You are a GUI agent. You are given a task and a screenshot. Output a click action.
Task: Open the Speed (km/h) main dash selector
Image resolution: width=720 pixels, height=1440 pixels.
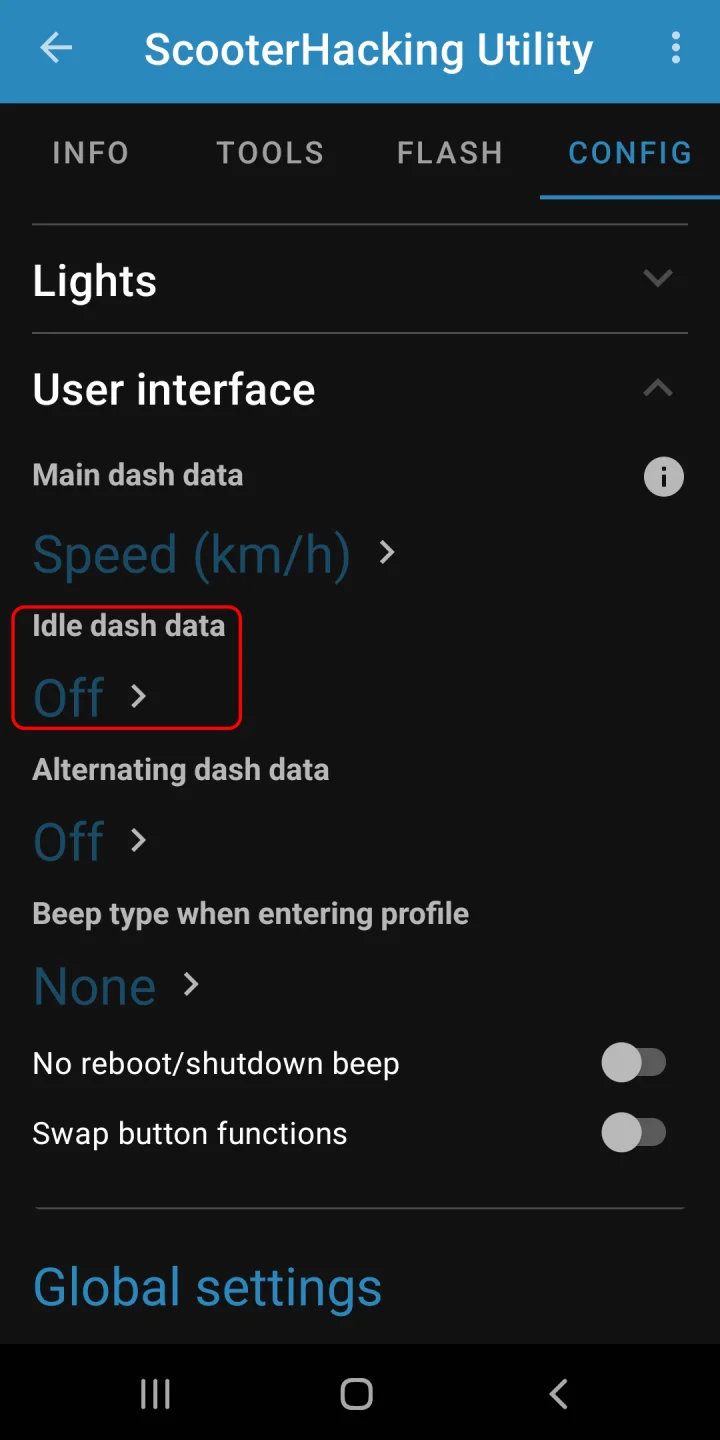[215, 553]
